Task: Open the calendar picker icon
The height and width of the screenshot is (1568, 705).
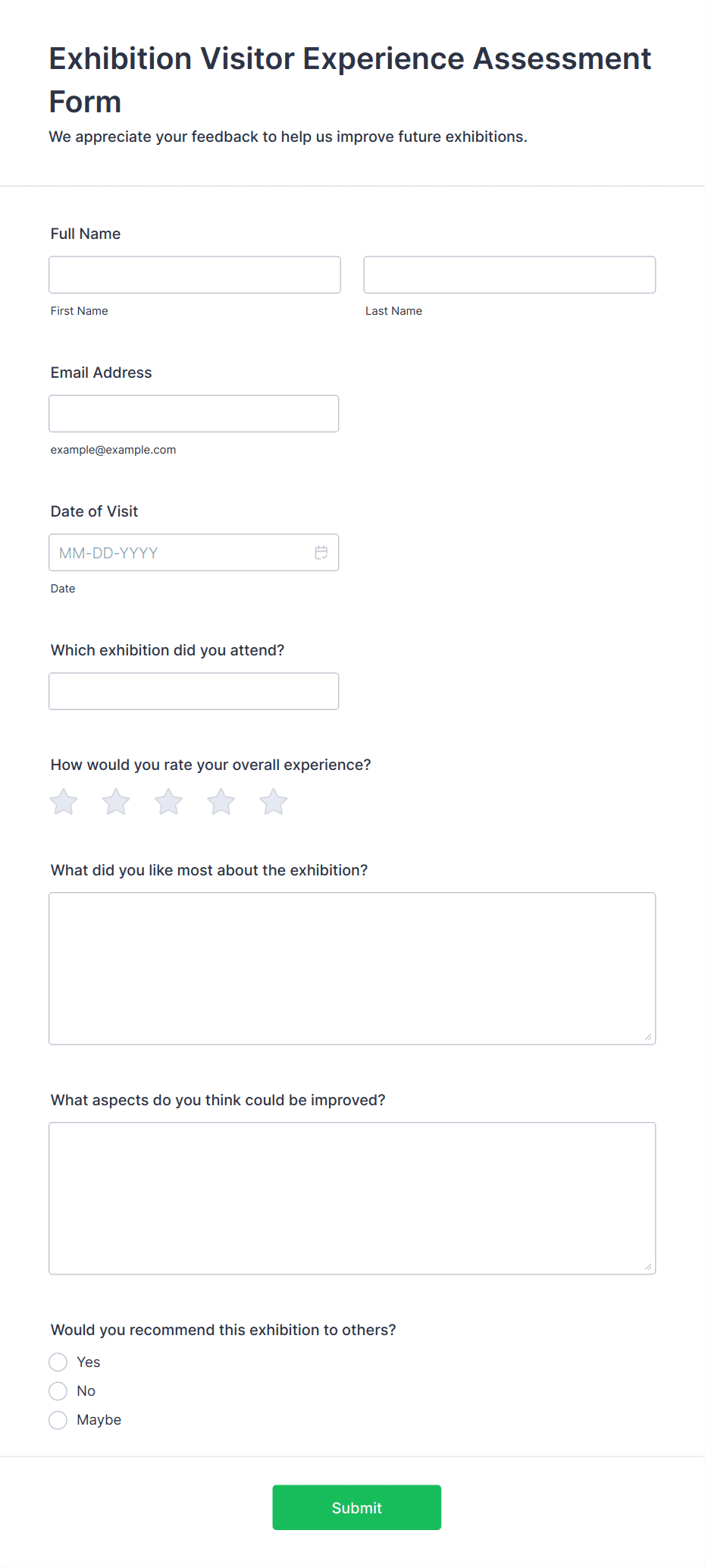Action: pyautogui.click(x=321, y=552)
